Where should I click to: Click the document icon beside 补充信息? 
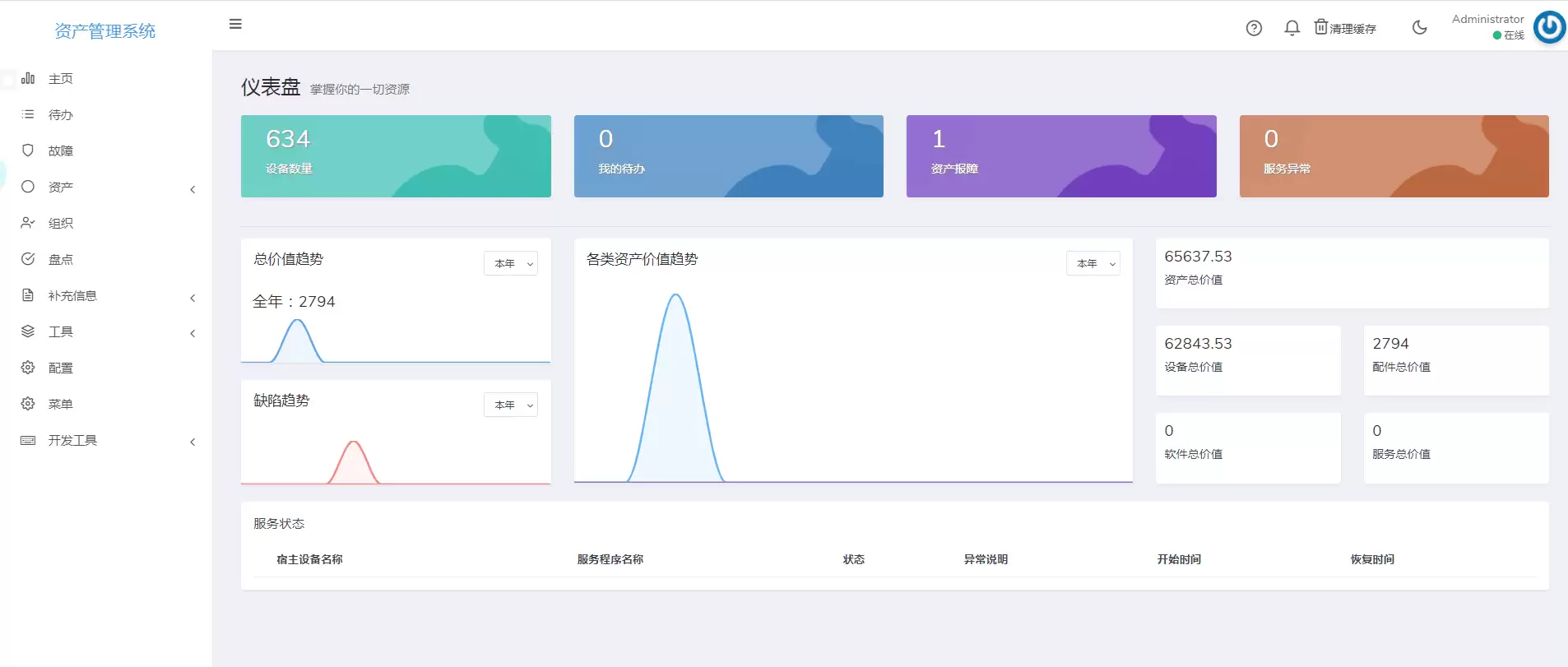pyautogui.click(x=28, y=295)
